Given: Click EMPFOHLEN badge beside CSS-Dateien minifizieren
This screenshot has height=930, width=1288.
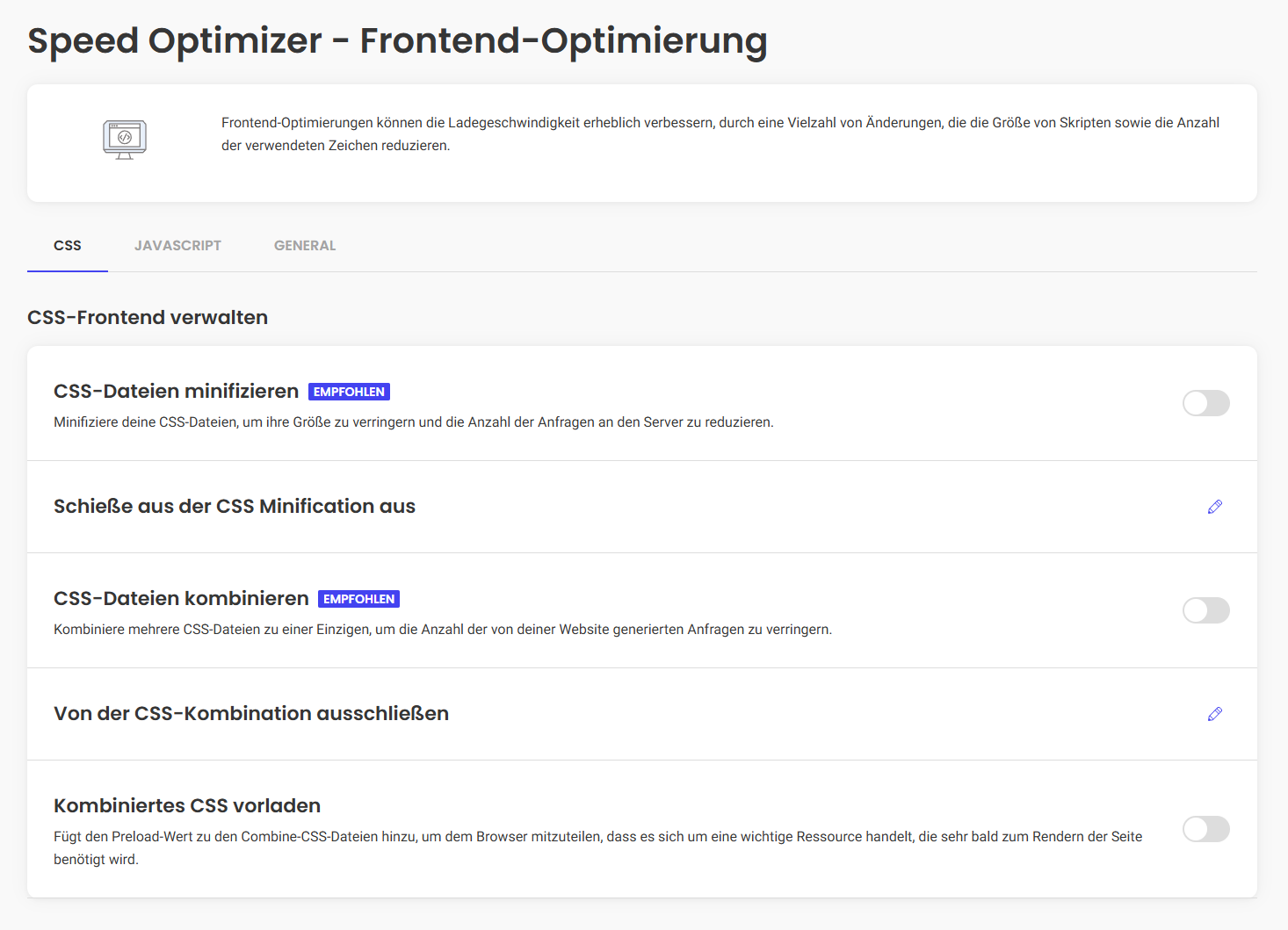Looking at the screenshot, I should pyautogui.click(x=349, y=392).
